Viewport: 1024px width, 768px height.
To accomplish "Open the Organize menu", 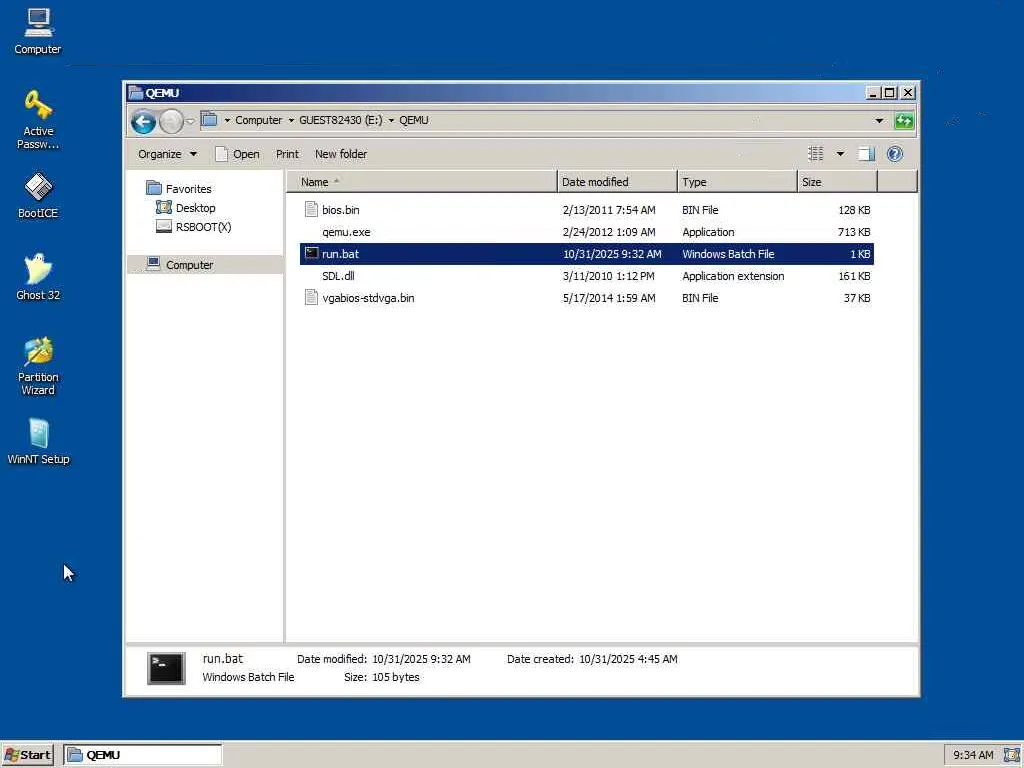I will coord(167,154).
